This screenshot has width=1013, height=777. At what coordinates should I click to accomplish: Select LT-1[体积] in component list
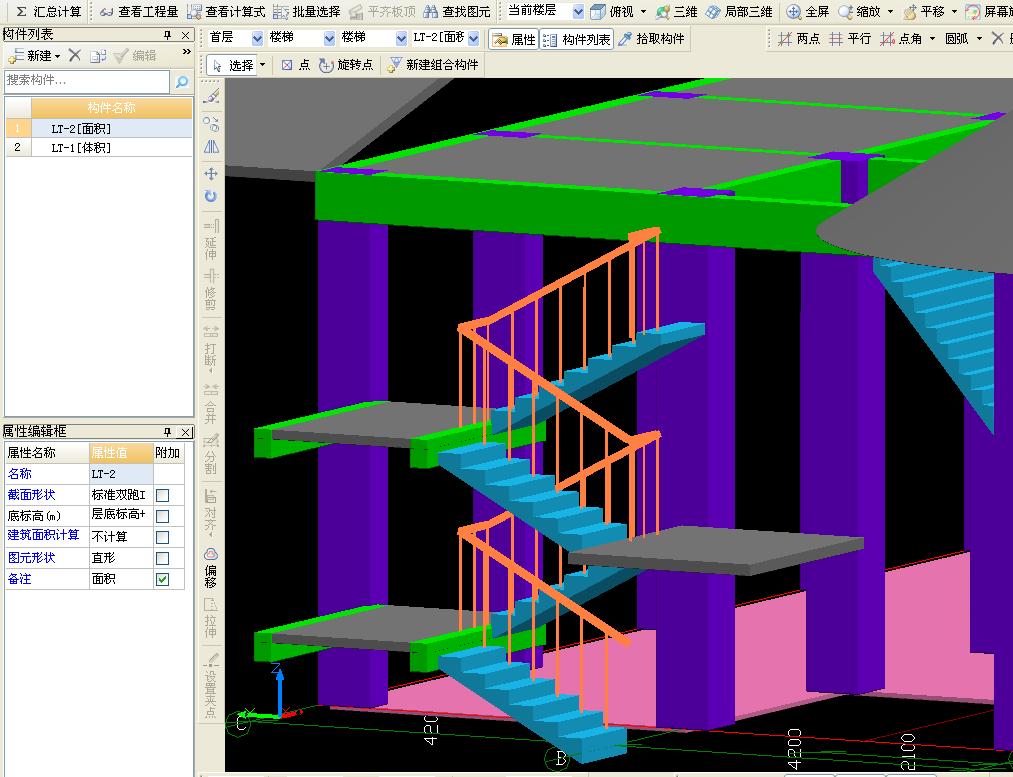click(82, 148)
